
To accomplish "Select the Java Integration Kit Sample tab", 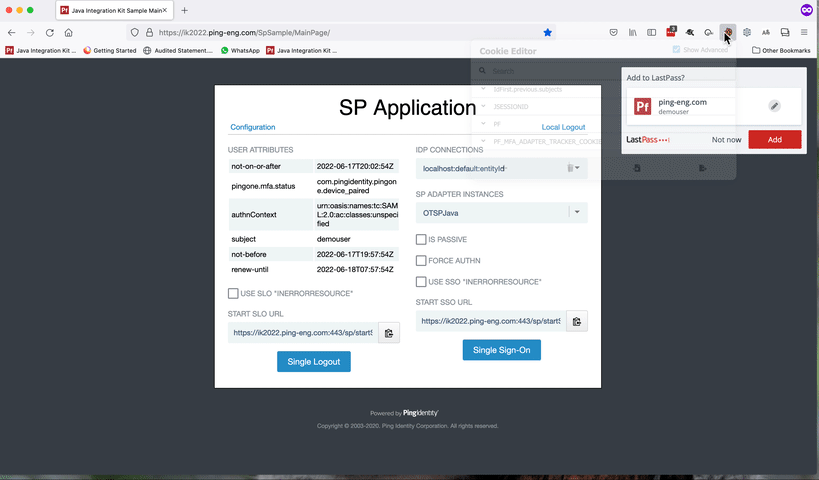I will coord(114,10).
